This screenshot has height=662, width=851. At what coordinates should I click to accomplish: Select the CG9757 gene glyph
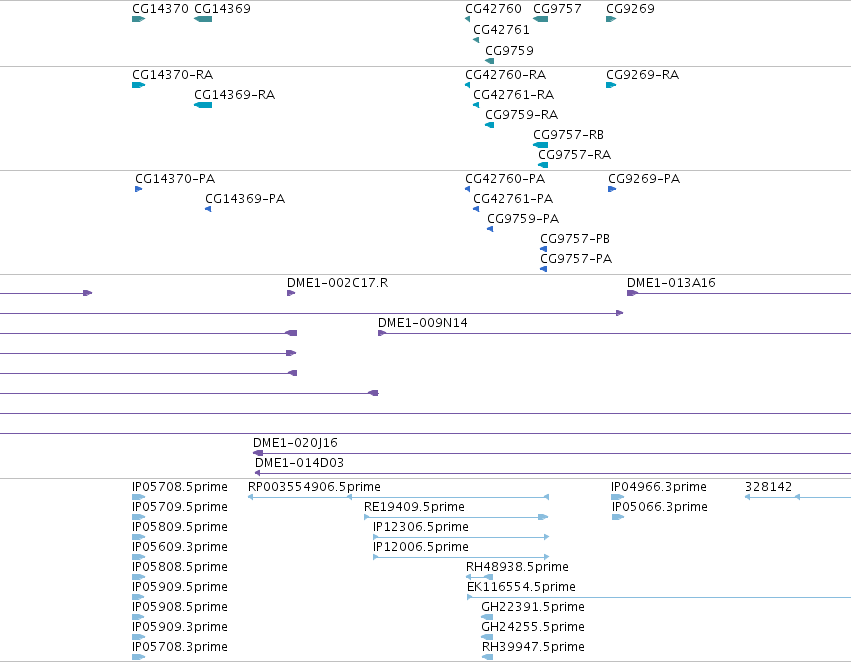(x=541, y=19)
